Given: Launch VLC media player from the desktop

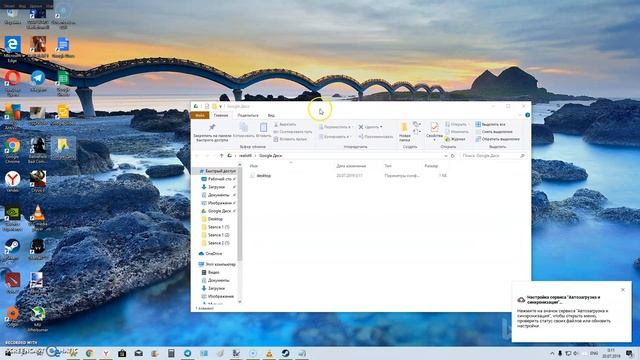Looking at the screenshot, I should click(x=38, y=217).
